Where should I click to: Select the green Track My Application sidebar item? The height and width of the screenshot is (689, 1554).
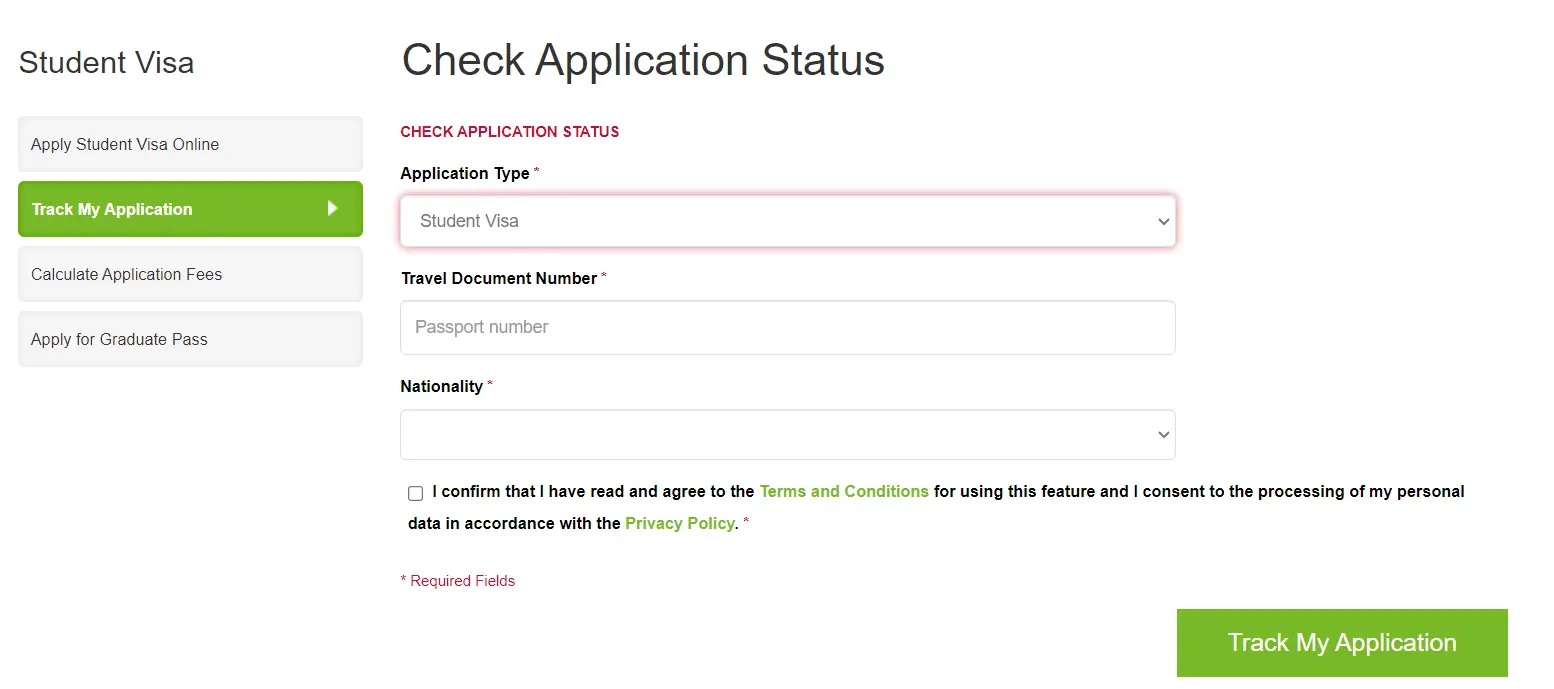tap(190, 209)
